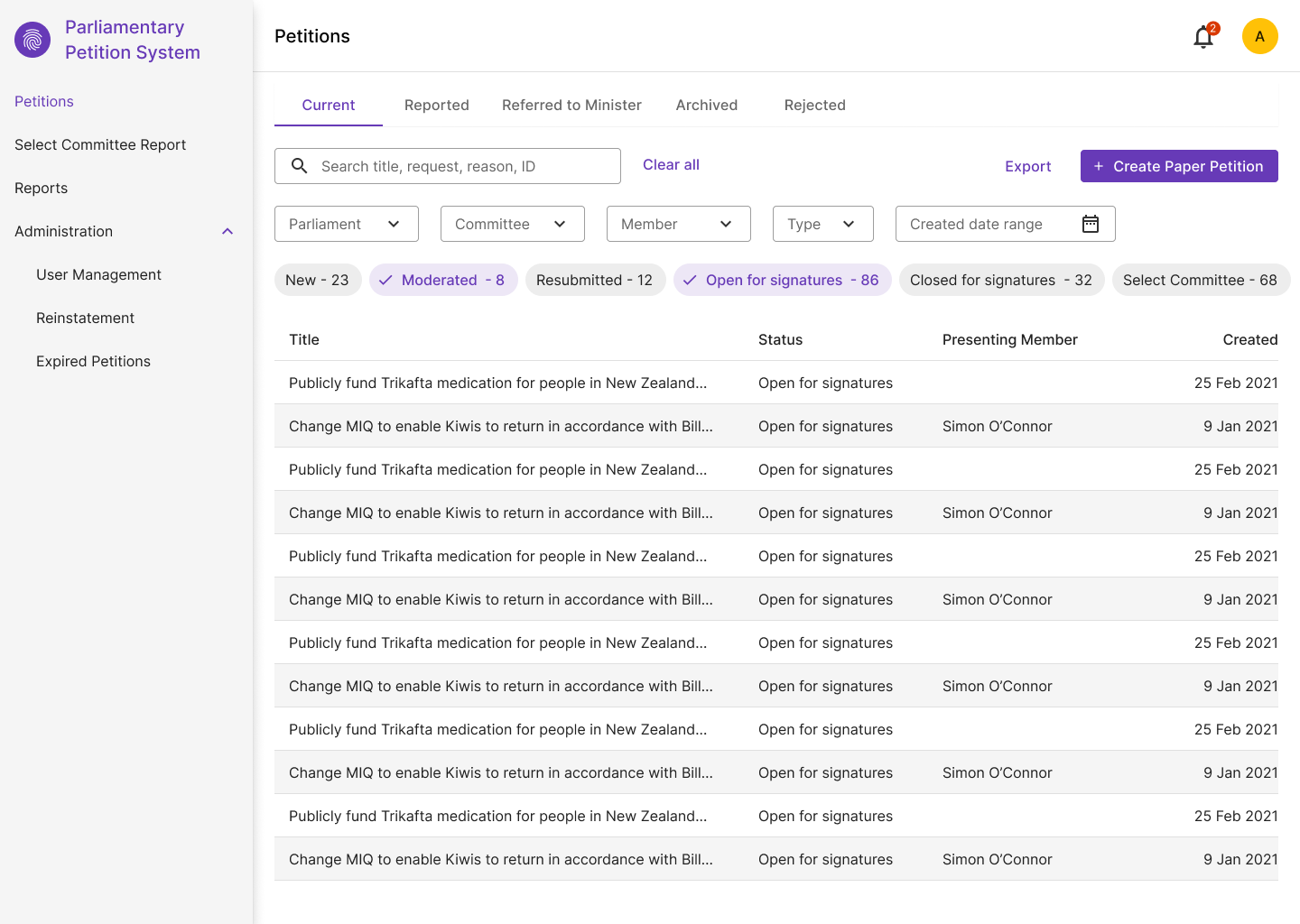Toggle Resubmitted - 12 filter chip
This screenshot has width=1300, height=924.
click(595, 280)
